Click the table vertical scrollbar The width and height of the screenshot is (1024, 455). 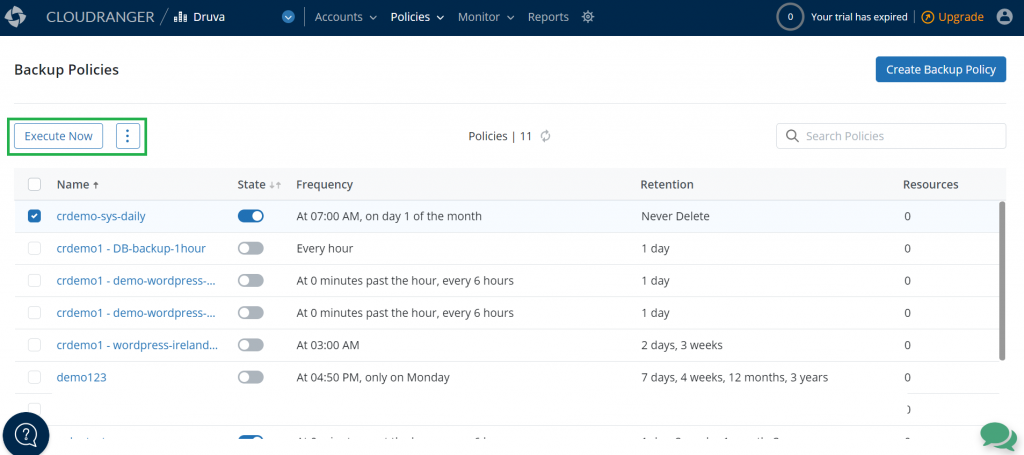[1002, 281]
